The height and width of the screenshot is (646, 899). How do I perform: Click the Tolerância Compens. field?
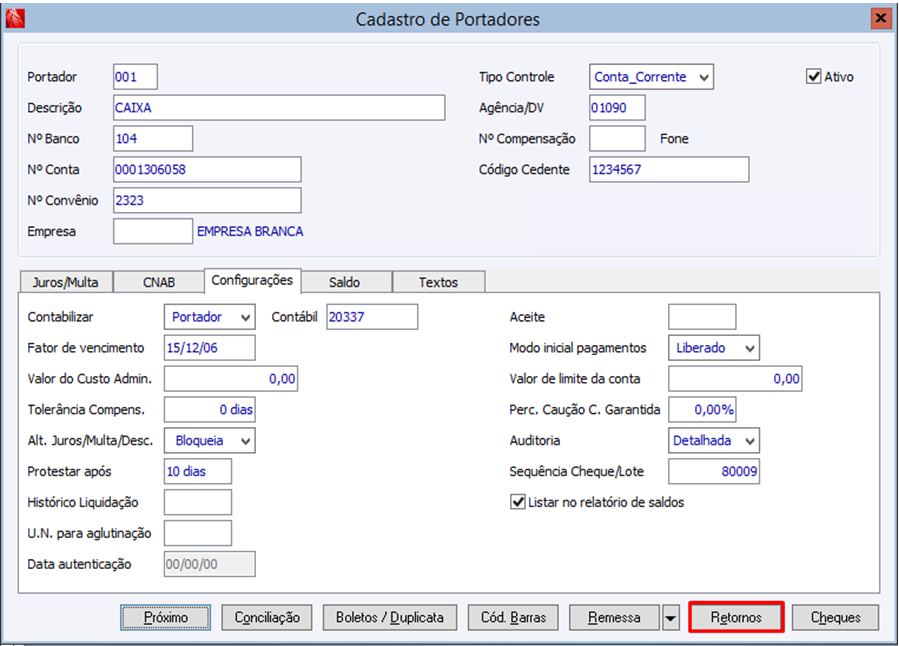[x=210, y=410]
